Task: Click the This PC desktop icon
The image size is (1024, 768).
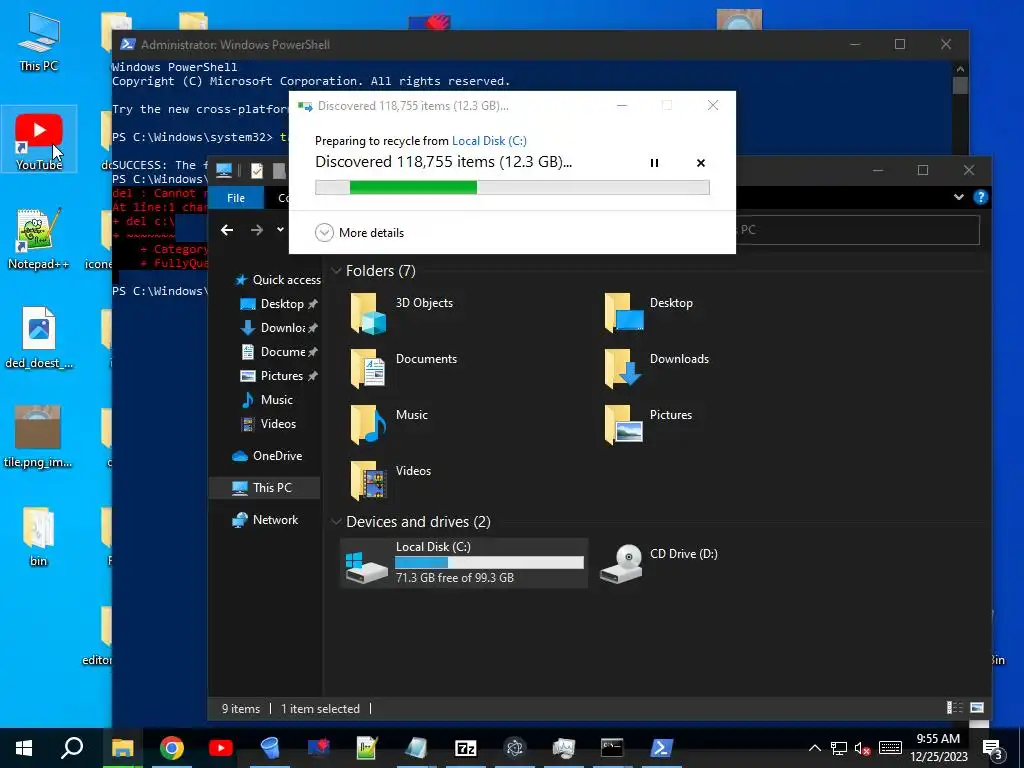Action: [39, 40]
